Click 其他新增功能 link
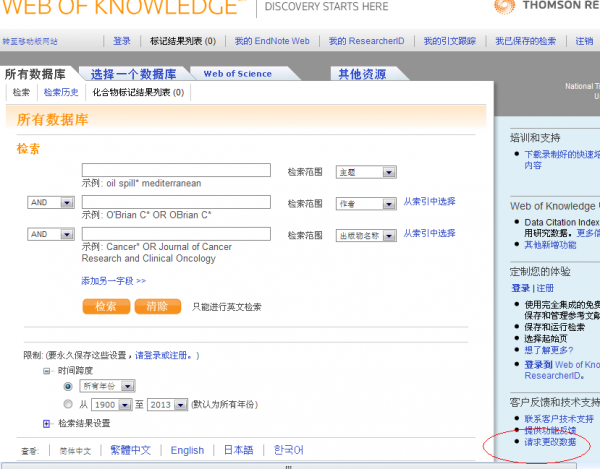Screen dimensions: 600x469 550,245
